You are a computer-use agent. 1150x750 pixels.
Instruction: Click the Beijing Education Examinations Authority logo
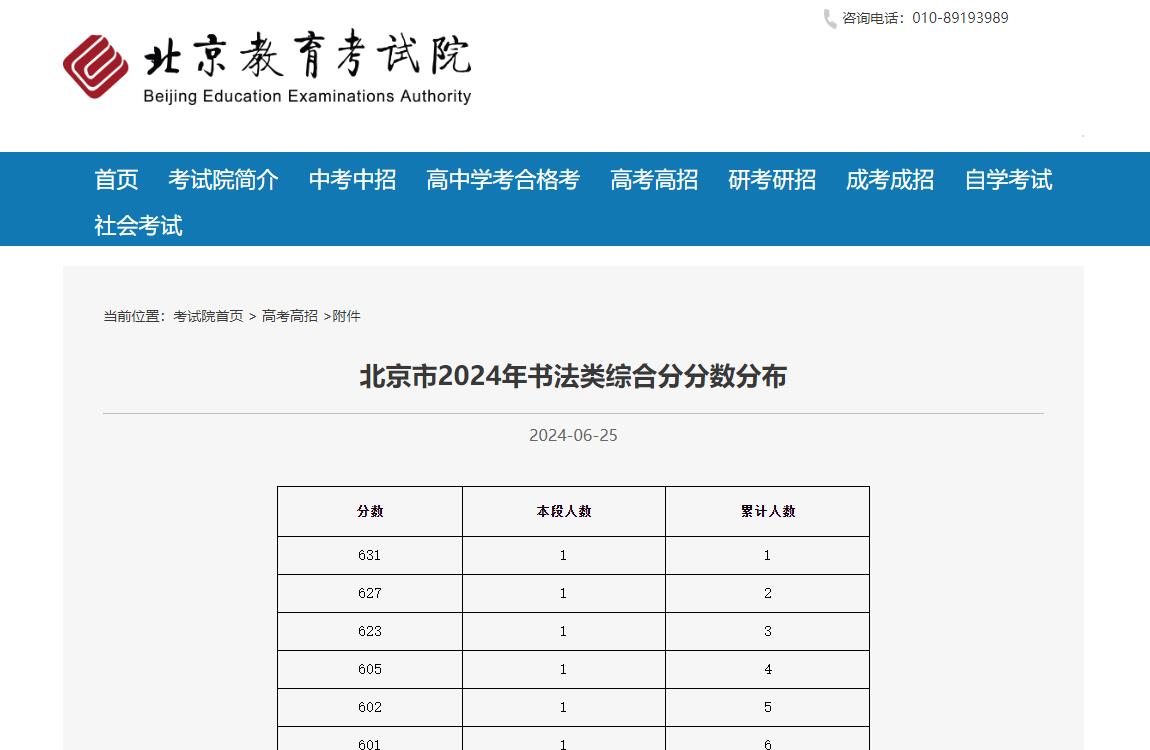point(265,65)
